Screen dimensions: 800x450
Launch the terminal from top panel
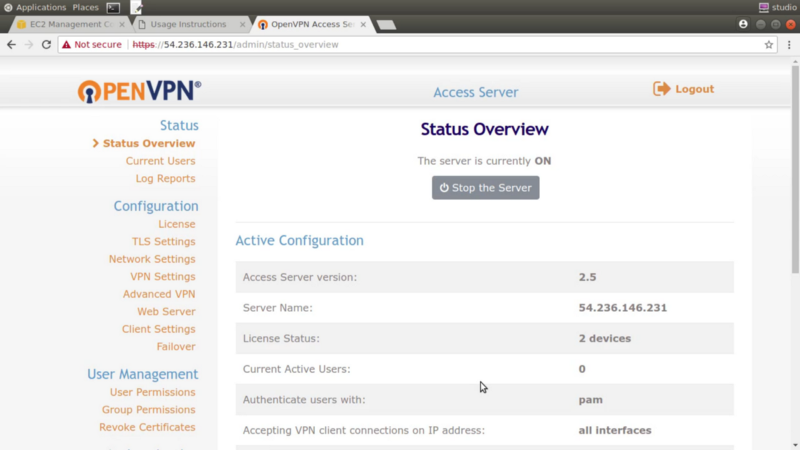113,7
